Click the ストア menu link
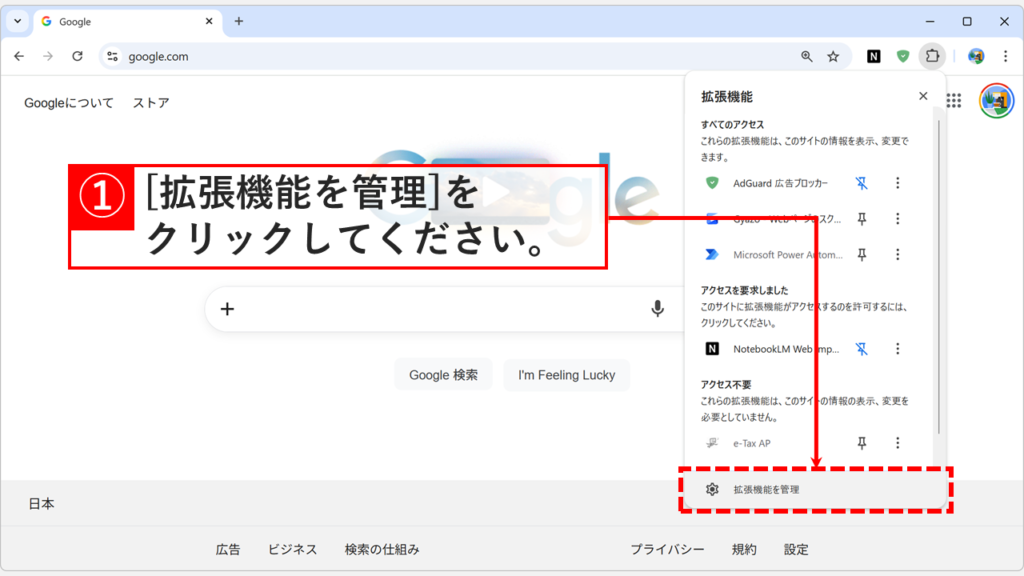The height and width of the screenshot is (576, 1024). pyautogui.click(x=150, y=100)
